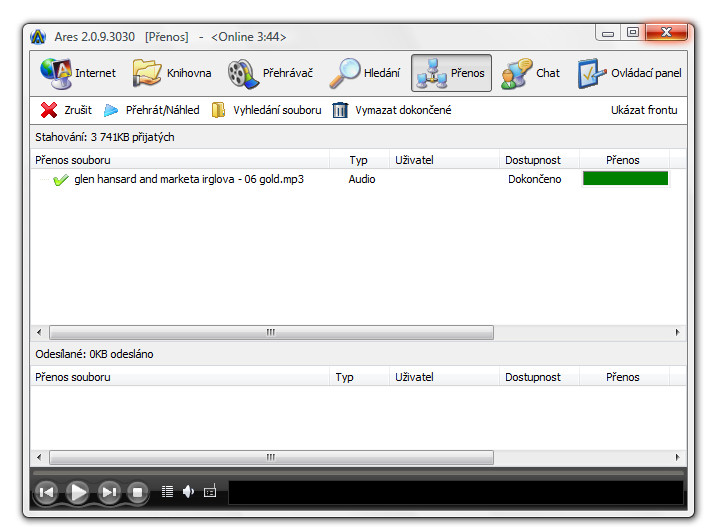This screenshot has width=709, height=529.
Task: Open the Přehrávač film reel icon
Action: 243,74
